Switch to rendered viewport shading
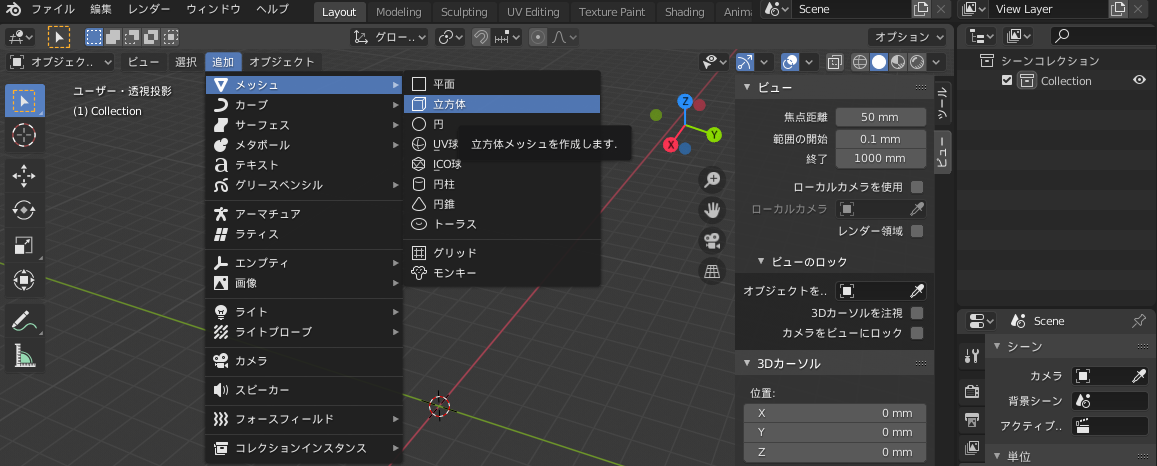 917,62
